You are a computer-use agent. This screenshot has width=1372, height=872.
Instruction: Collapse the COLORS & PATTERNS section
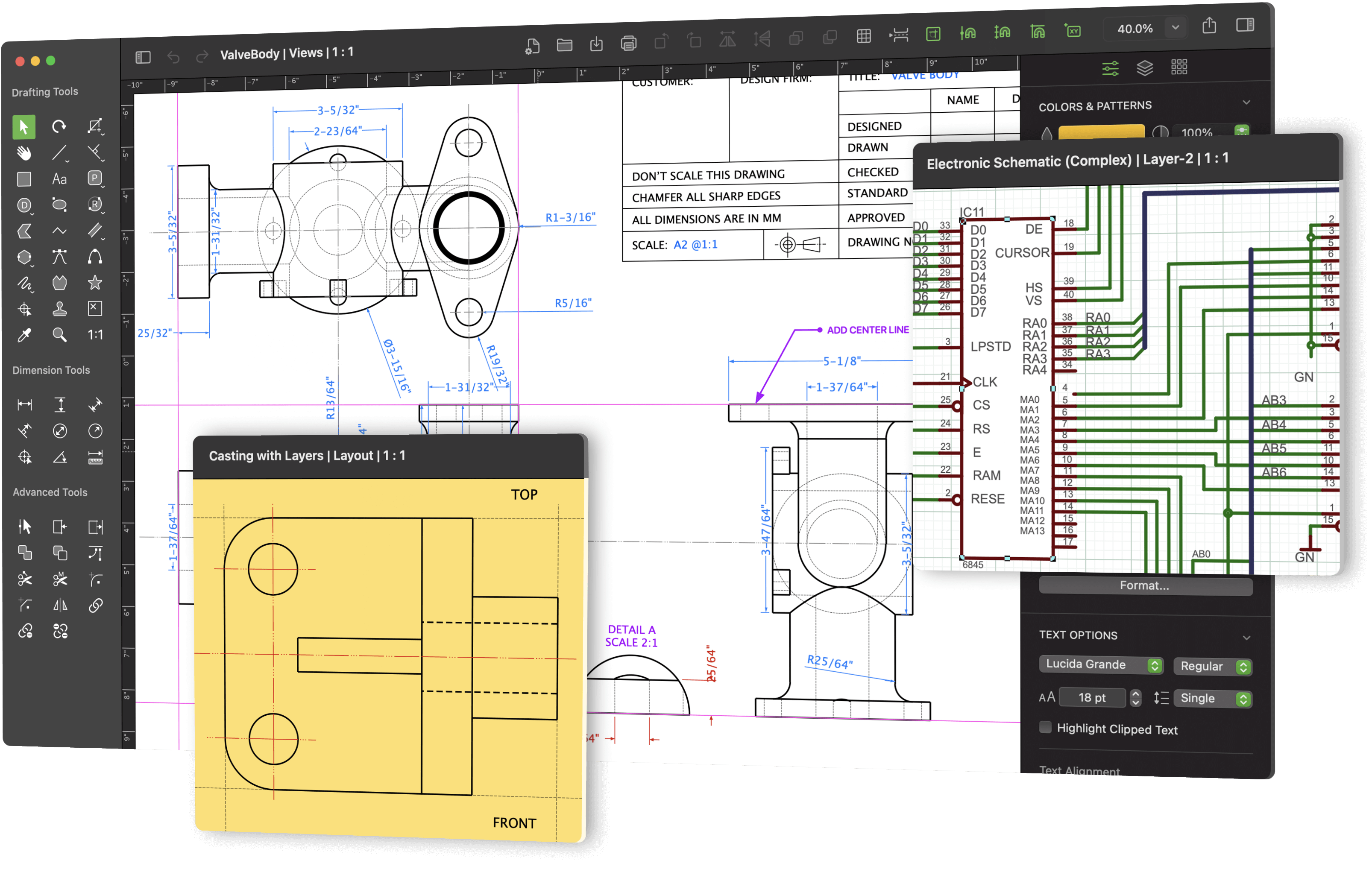coord(1247,102)
